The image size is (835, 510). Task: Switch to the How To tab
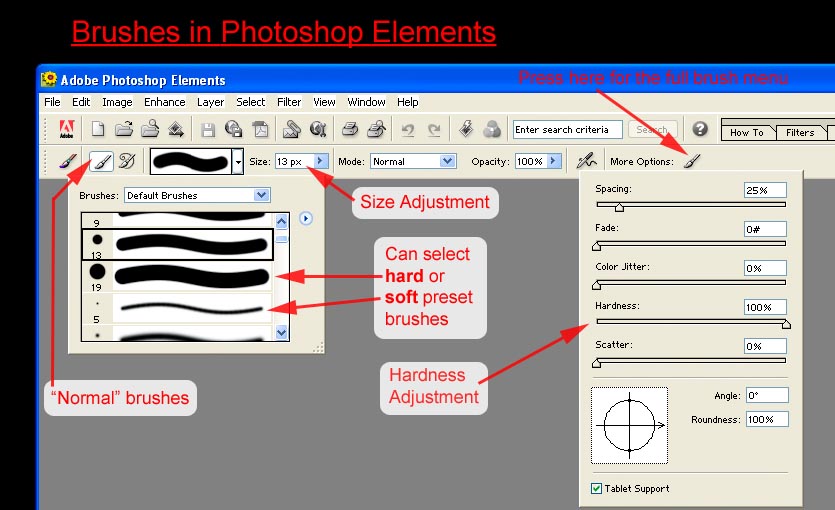click(747, 132)
